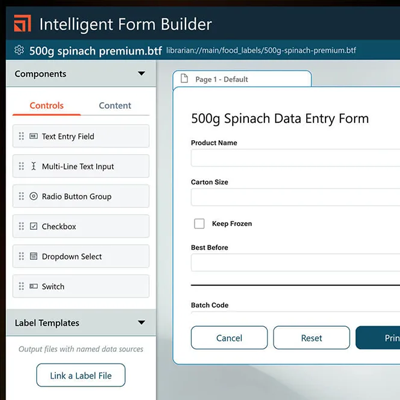This screenshot has height=400, width=400.
Task: Select the Page 1 - Default tab
Action: [242, 79]
